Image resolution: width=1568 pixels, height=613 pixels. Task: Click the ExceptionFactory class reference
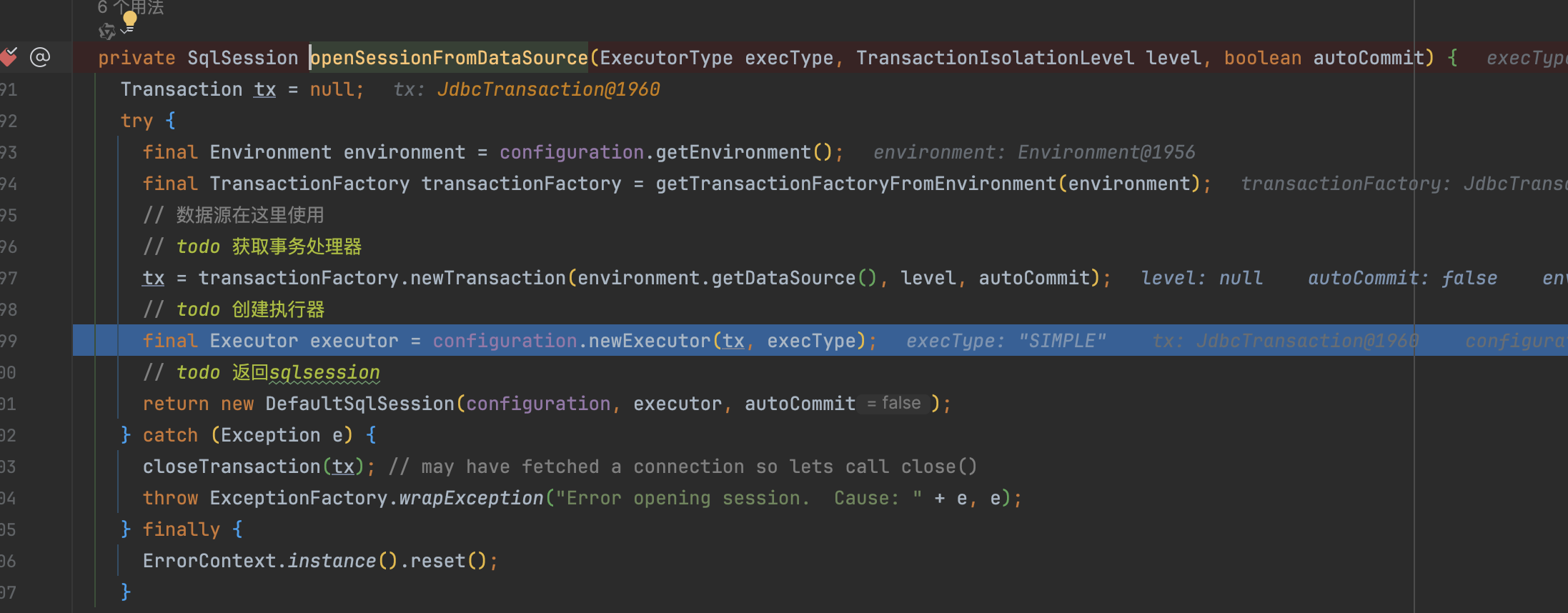click(x=298, y=498)
